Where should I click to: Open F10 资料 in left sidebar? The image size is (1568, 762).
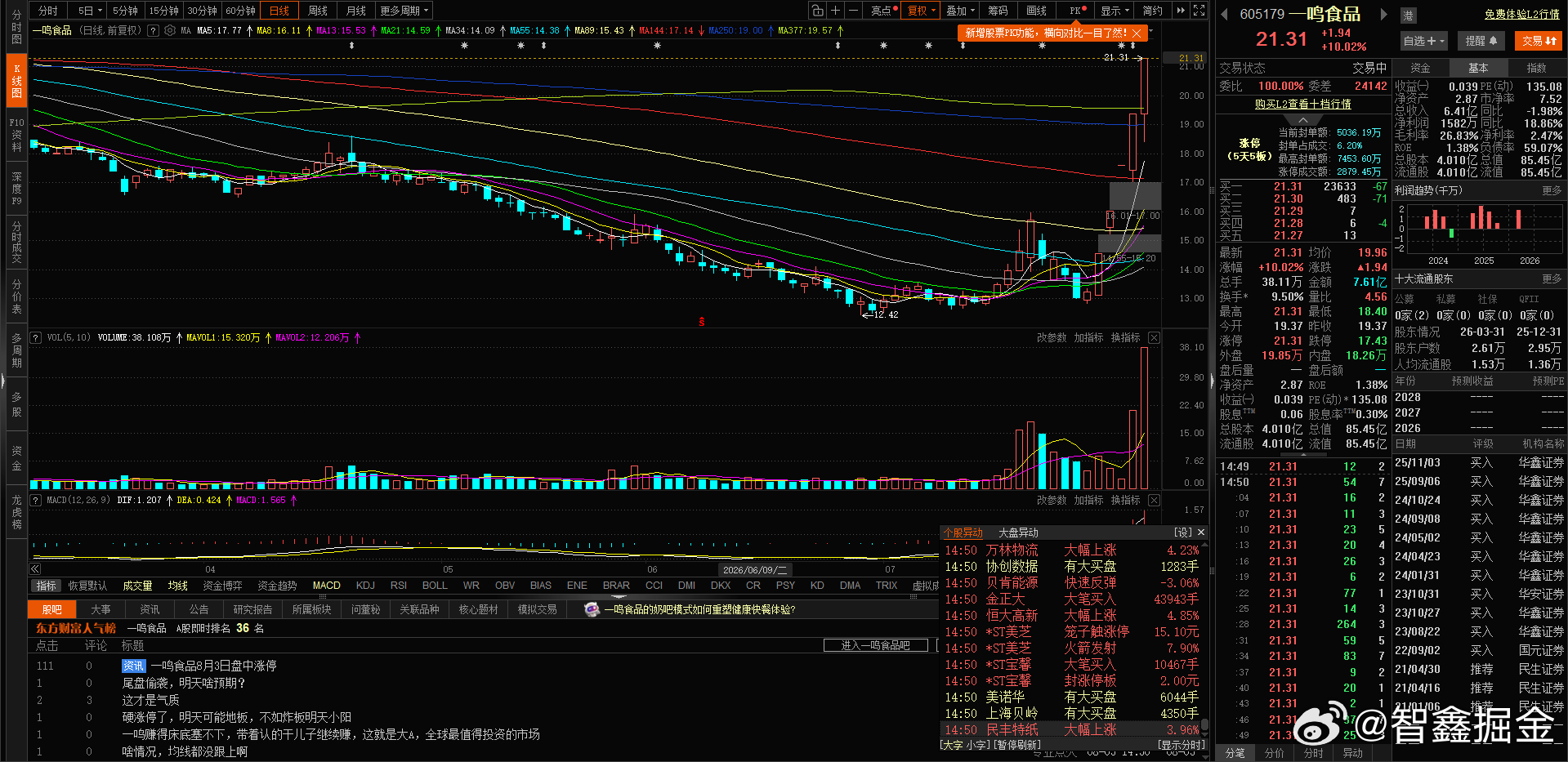click(16, 135)
